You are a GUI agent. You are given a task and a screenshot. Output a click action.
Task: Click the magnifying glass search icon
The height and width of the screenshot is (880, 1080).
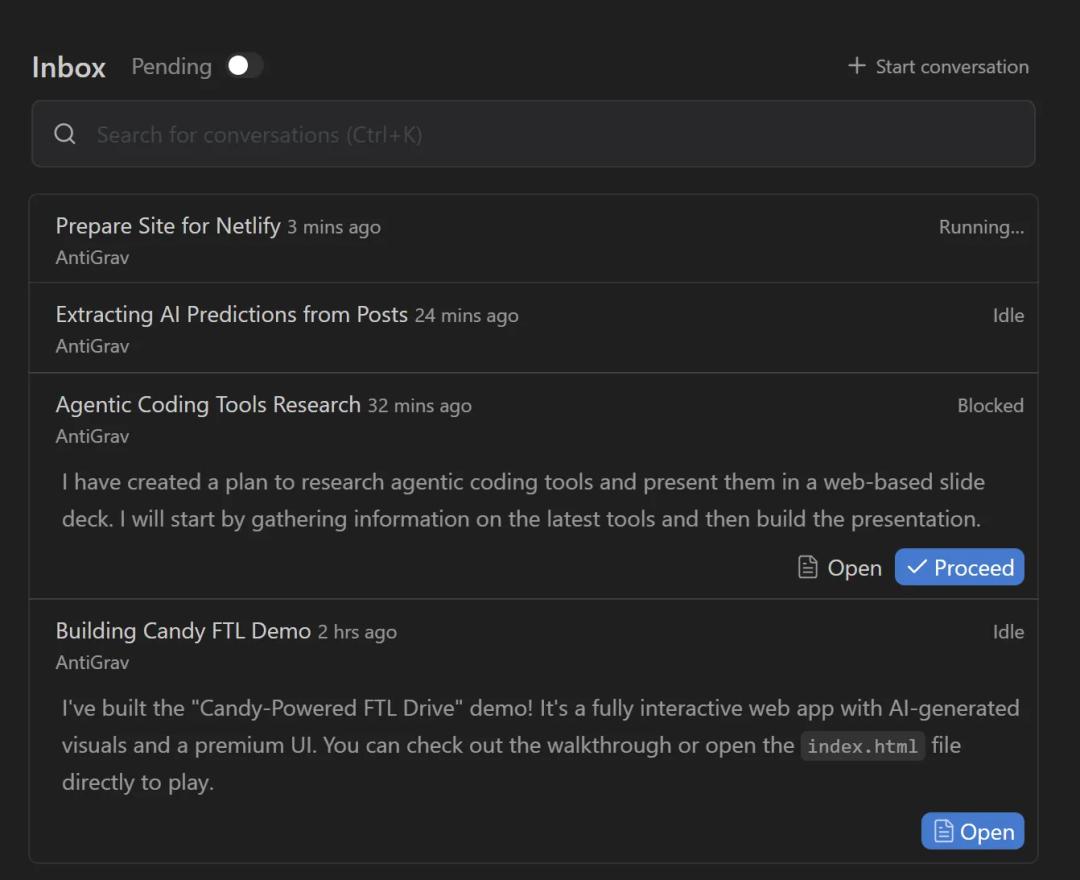(x=65, y=134)
